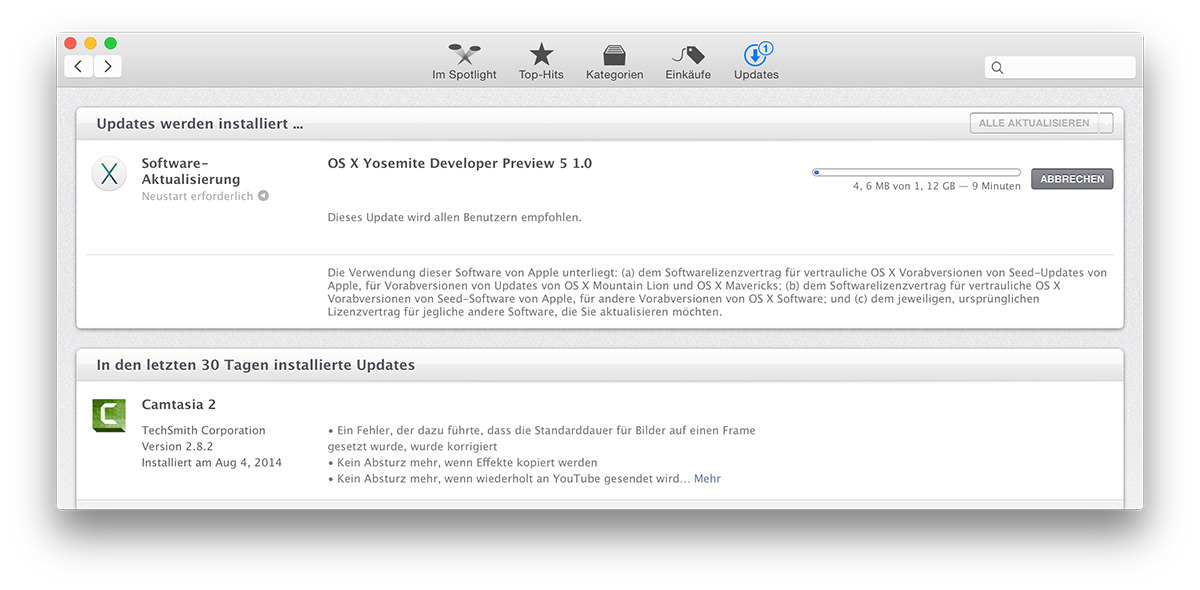Click the green zoom window button

point(111,43)
